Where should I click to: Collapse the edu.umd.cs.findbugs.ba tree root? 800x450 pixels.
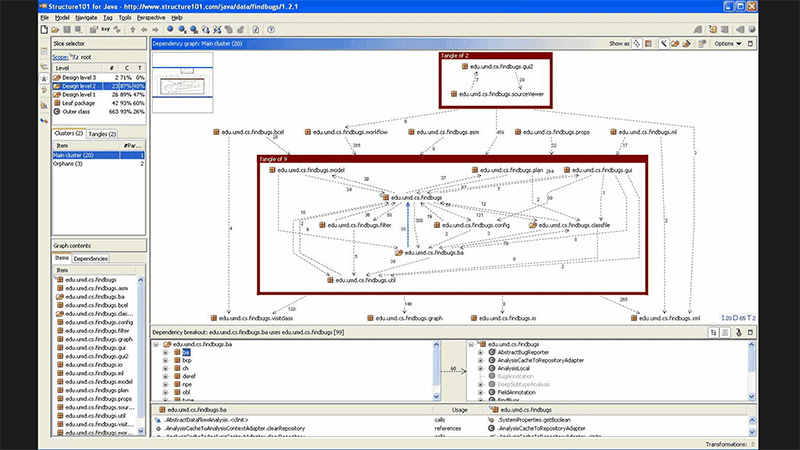[157, 344]
